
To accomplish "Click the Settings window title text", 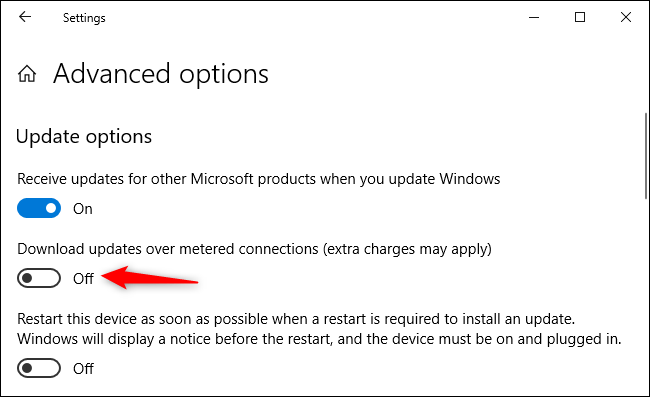I will (x=84, y=18).
